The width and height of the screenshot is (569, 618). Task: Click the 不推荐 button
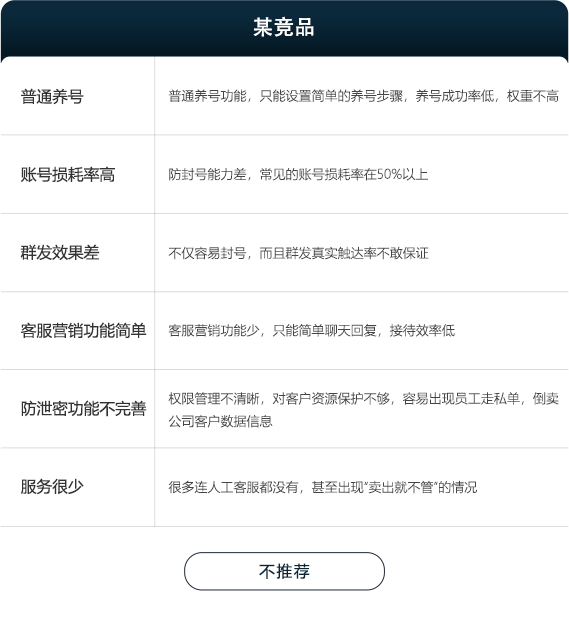tap(284, 571)
